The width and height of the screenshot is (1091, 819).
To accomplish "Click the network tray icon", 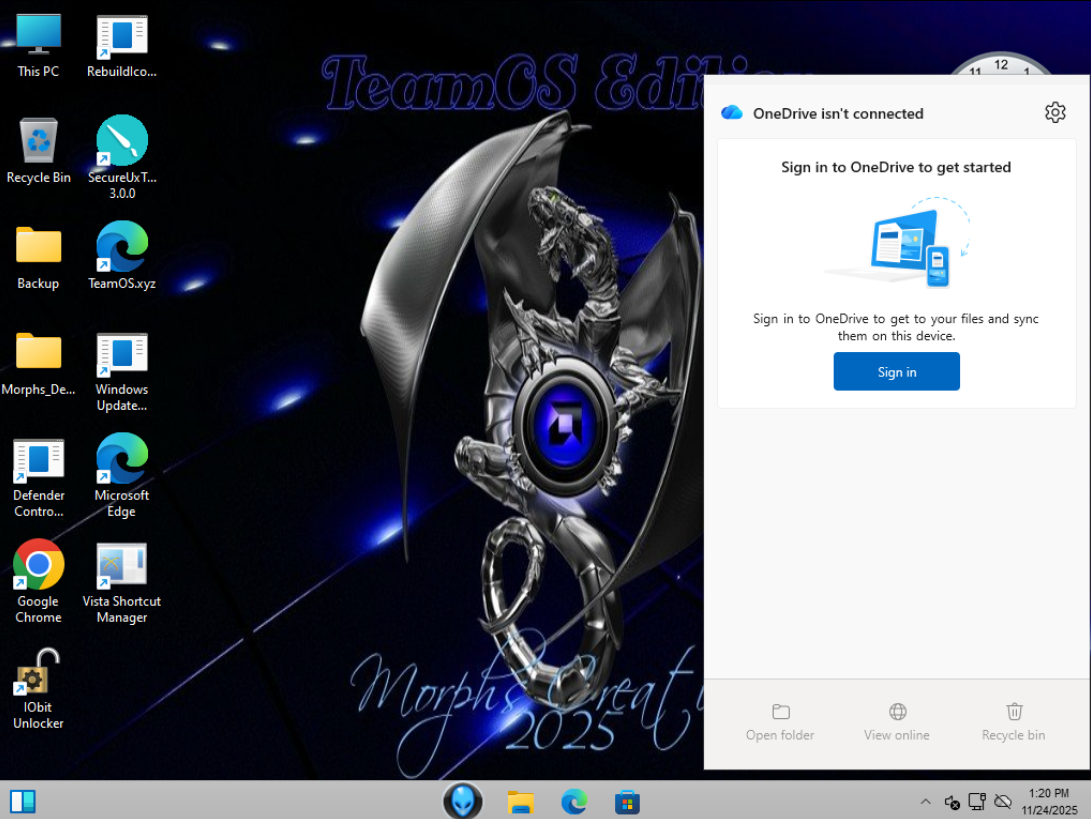I will tap(977, 802).
